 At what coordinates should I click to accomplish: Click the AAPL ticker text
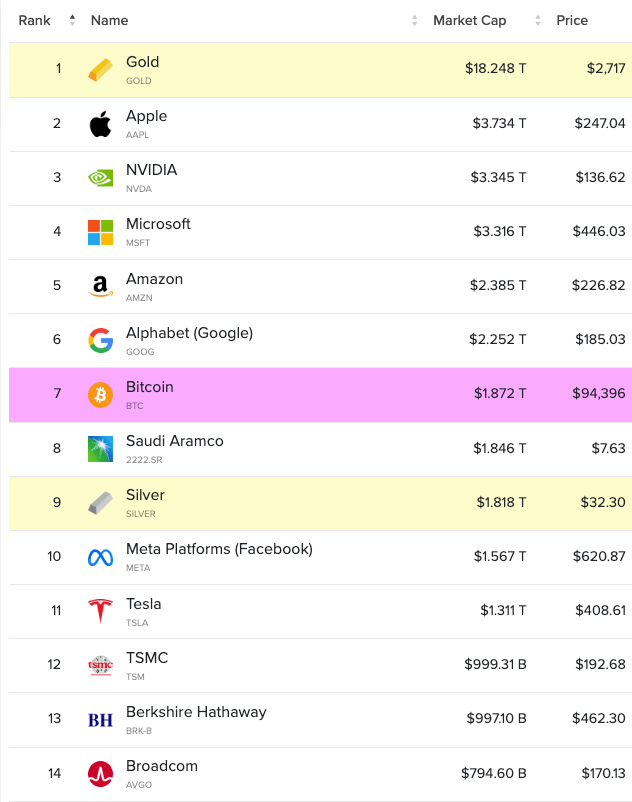pyautogui.click(x=138, y=135)
